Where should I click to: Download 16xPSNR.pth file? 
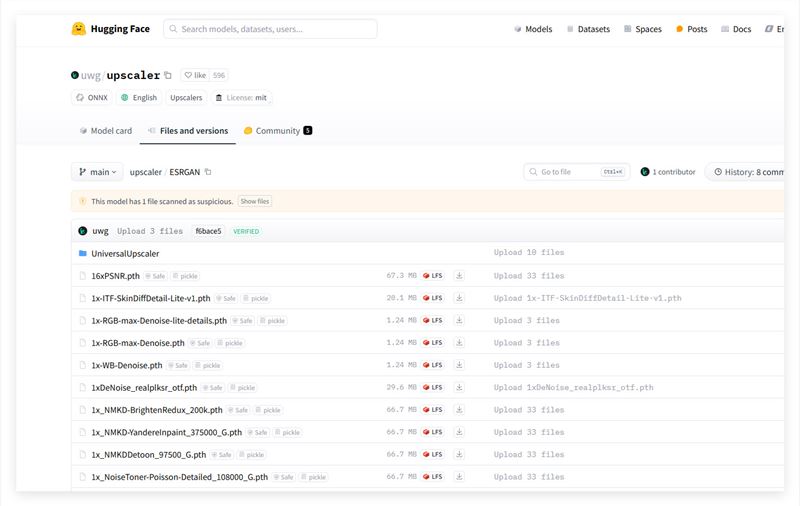coord(459,275)
